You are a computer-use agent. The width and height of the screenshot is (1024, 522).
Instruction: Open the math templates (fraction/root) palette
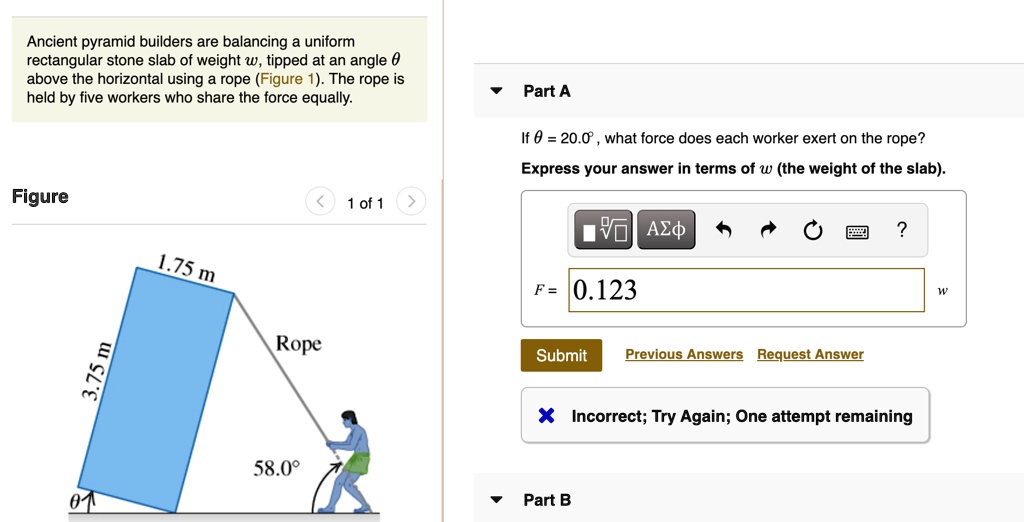604,231
